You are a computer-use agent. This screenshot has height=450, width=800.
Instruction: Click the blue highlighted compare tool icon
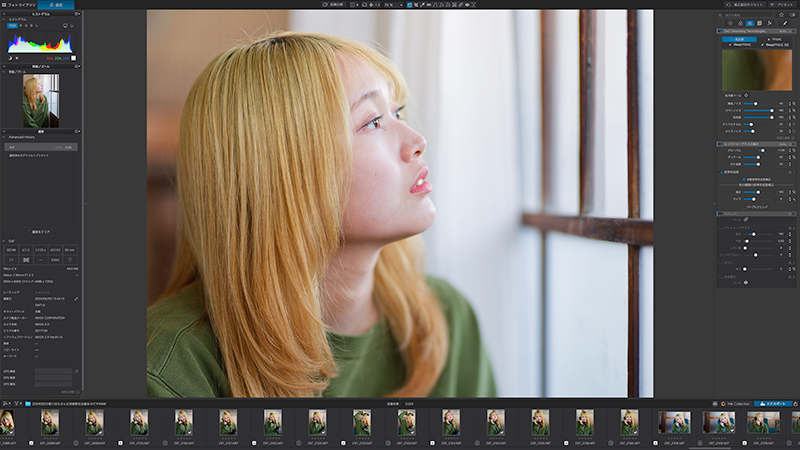pyautogui.click(x=409, y=5)
